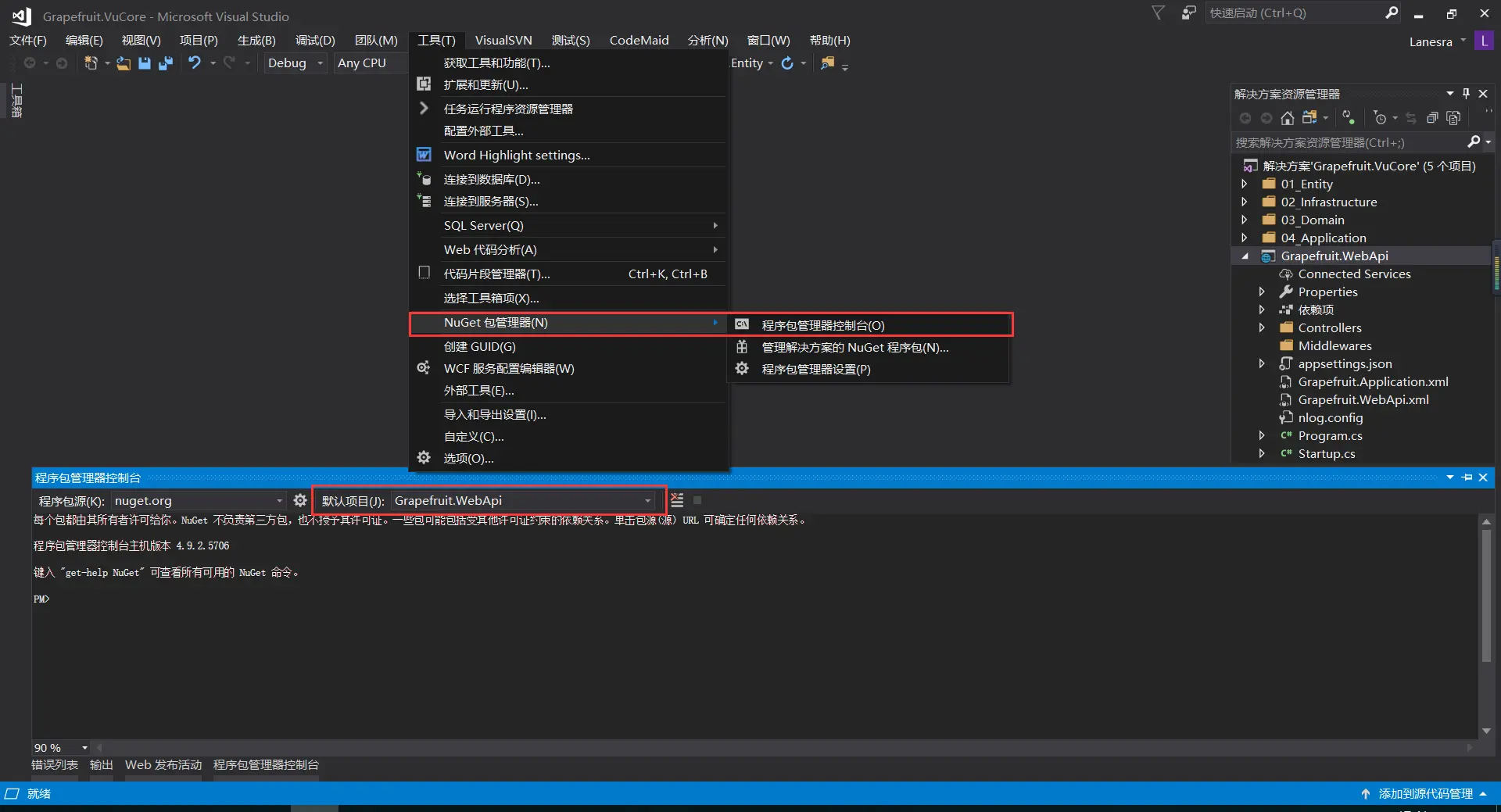Open package source settings gear icon
The width and height of the screenshot is (1501, 812).
pyautogui.click(x=300, y=500)
